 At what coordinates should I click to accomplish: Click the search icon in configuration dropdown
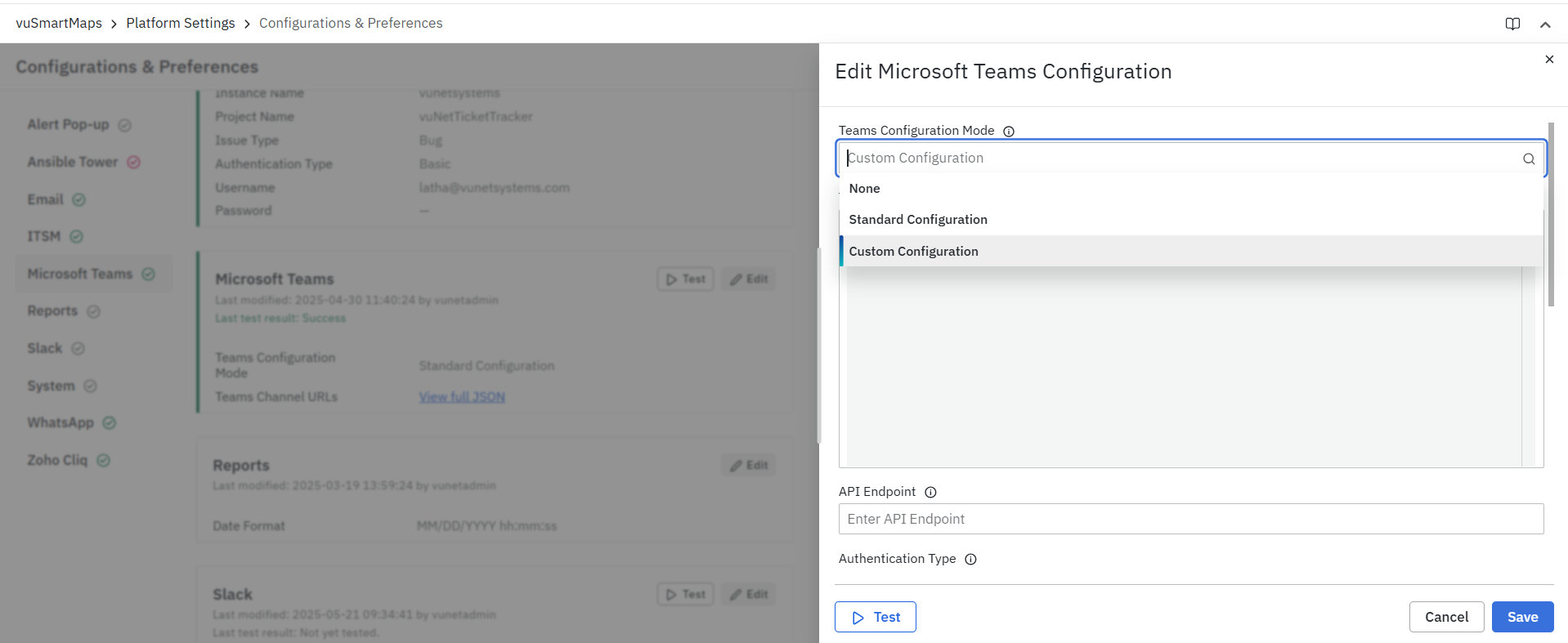point(1528,159)
